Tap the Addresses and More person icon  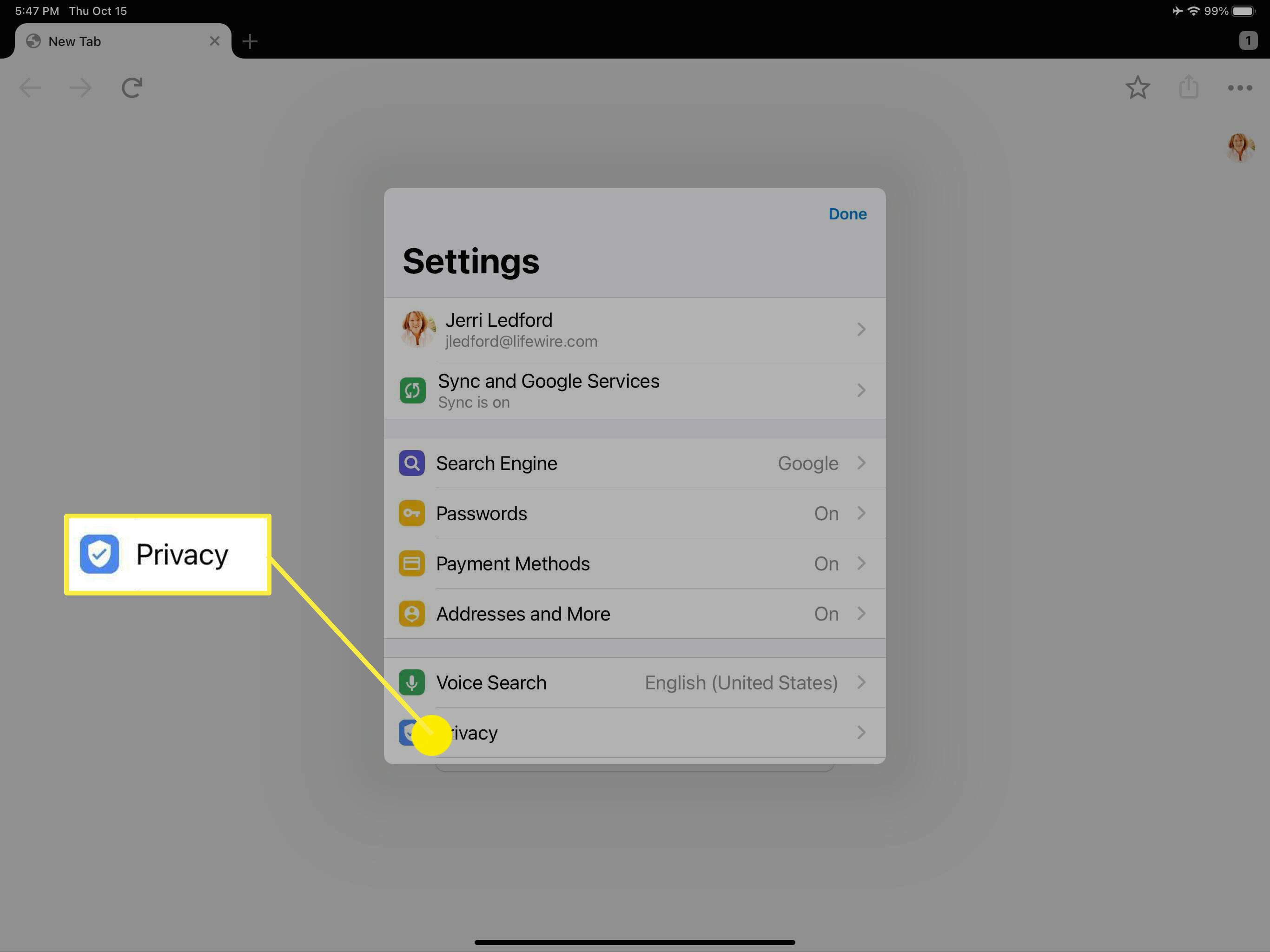(x=412, y=613)
